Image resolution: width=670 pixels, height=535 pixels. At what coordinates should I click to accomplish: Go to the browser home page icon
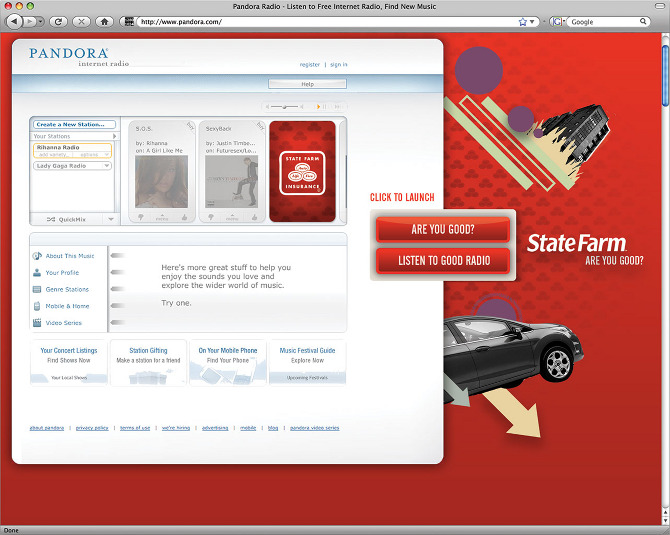pyautogui.click(x=104, y=21)
